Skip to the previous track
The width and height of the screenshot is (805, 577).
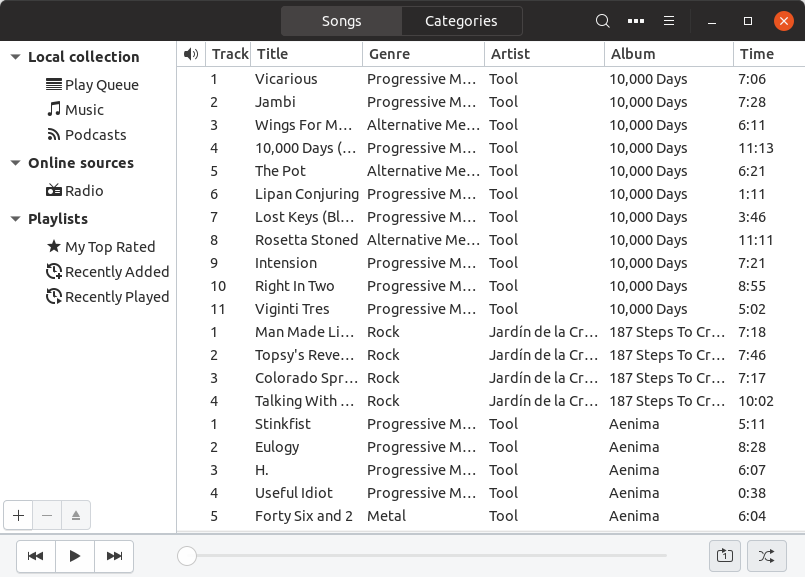pos(36,556)
